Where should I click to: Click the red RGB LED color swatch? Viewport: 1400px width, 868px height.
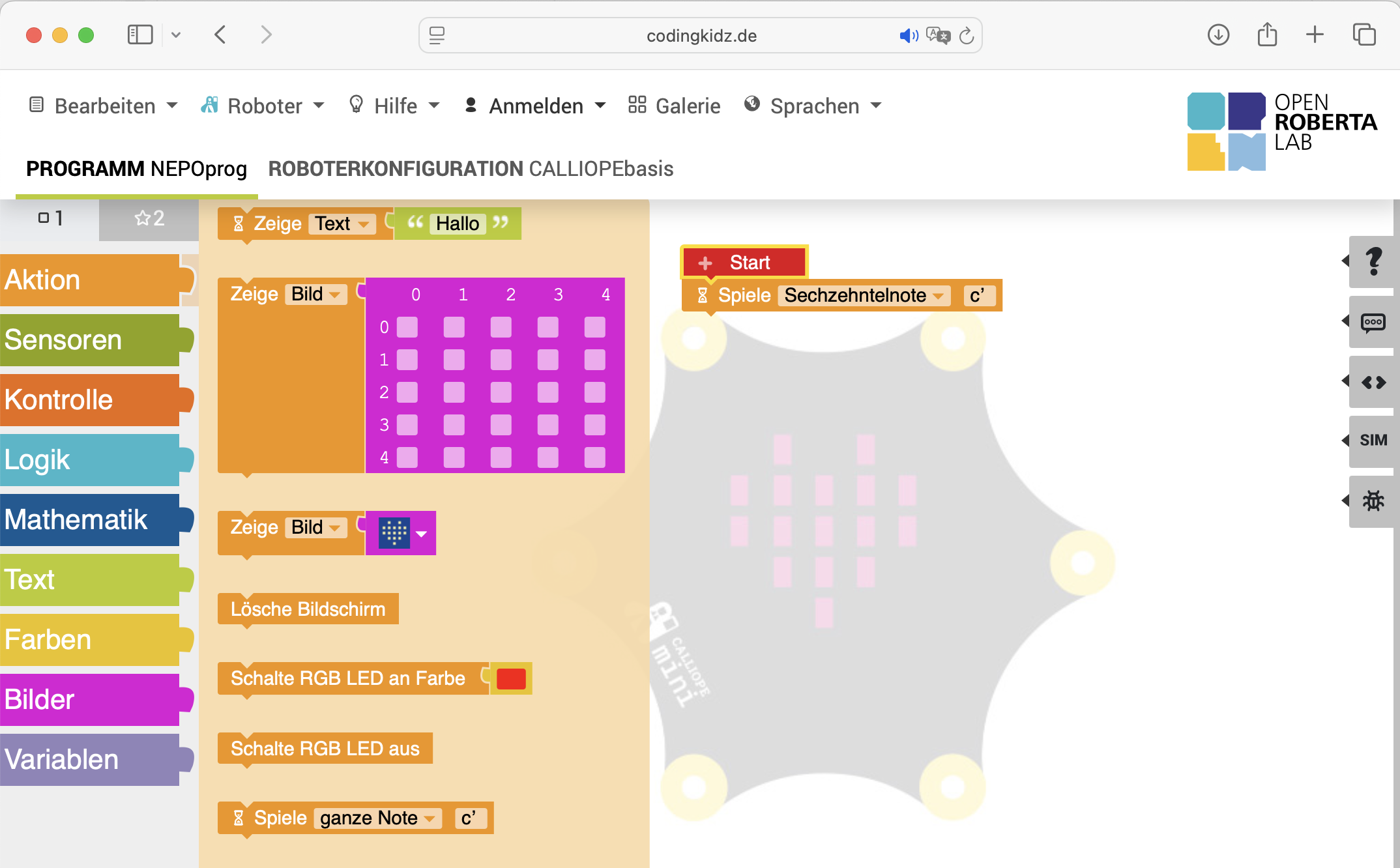point(511,679)
